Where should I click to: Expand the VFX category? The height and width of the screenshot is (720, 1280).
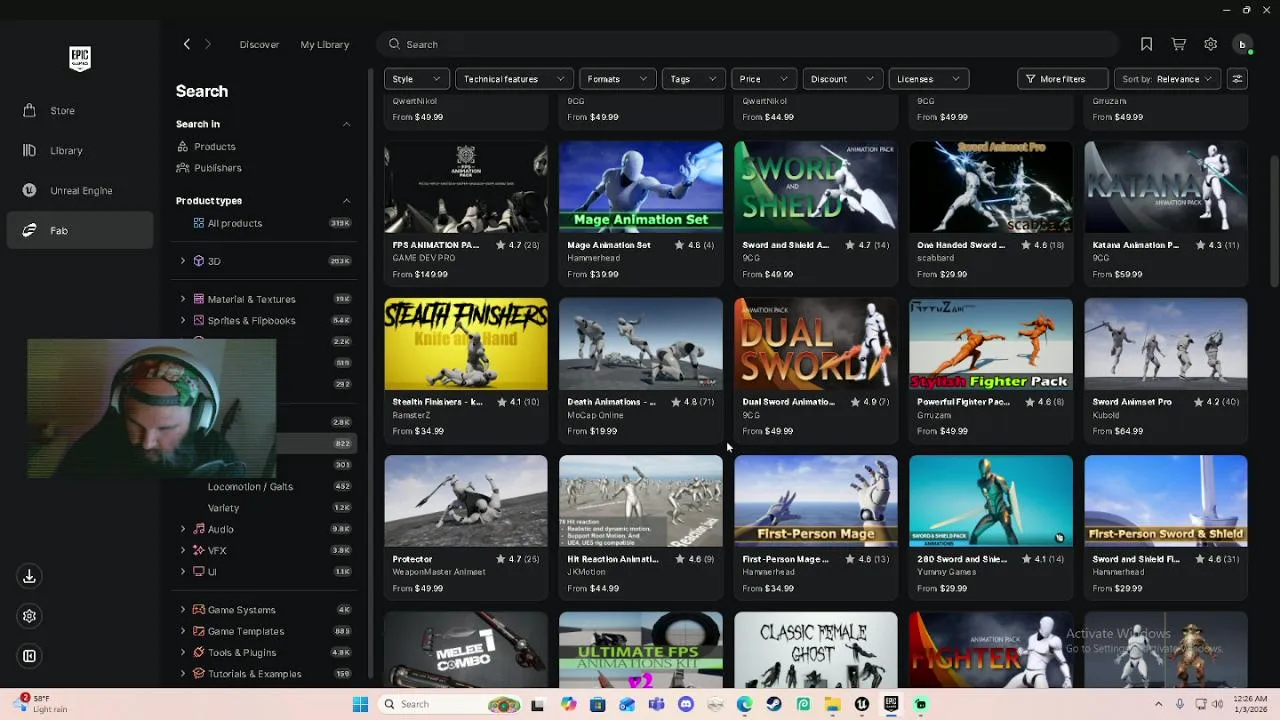click(183, 551)
